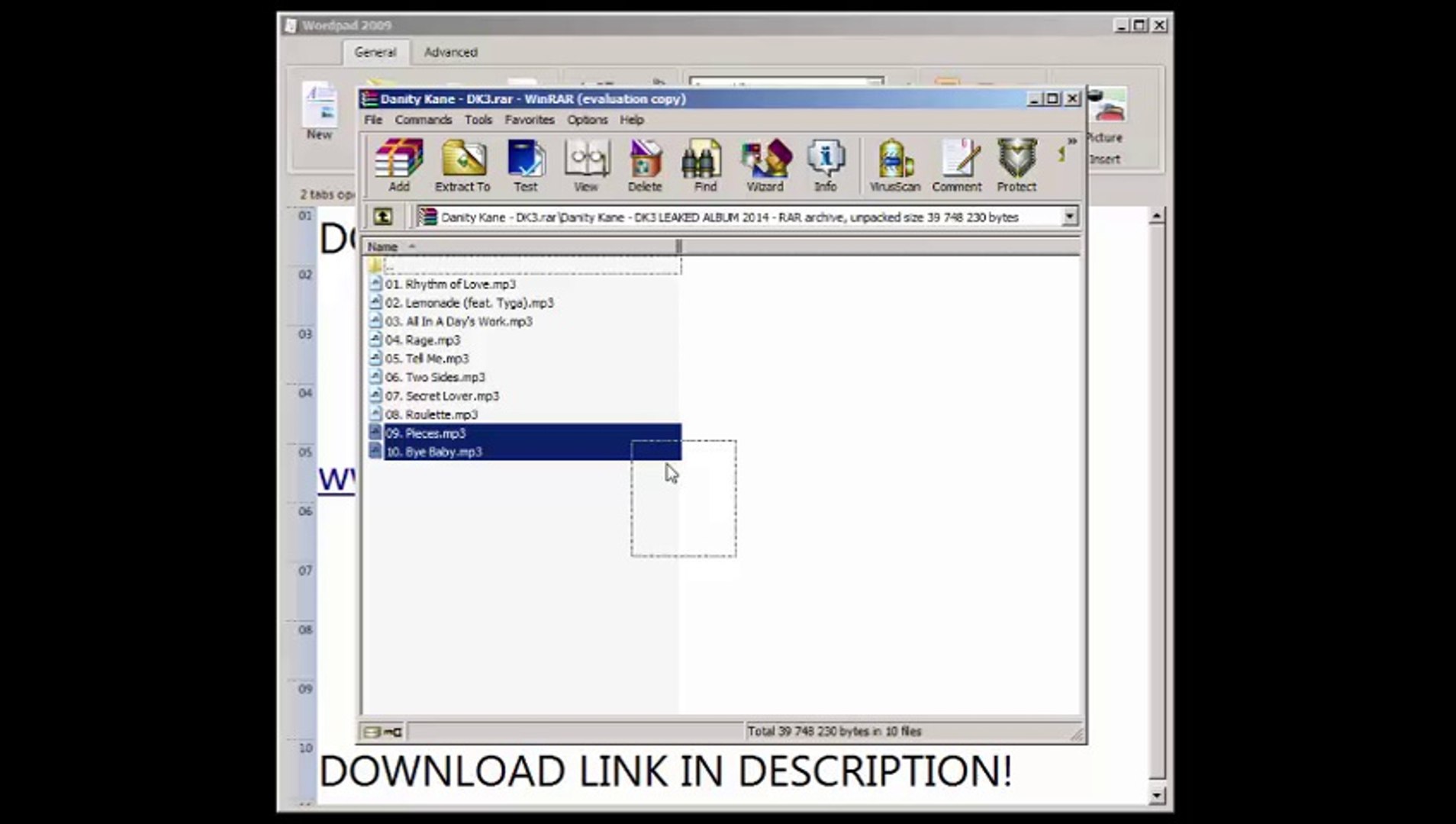Open the Options menu
Image resolution: width=1456 pixels, height=824 pixels.
pyautogui.click(x=588, y=120)
